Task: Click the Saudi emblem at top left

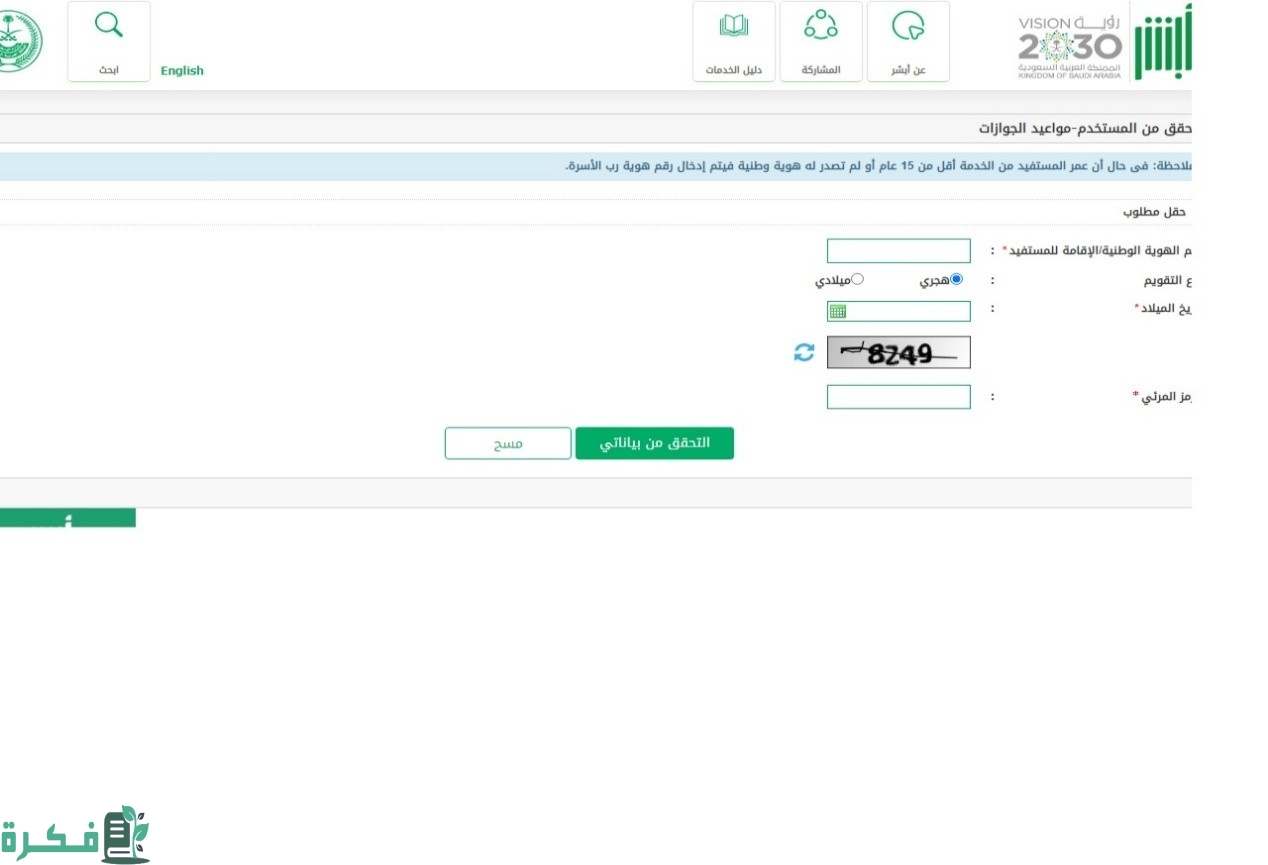Action: [x=20, y=43]
